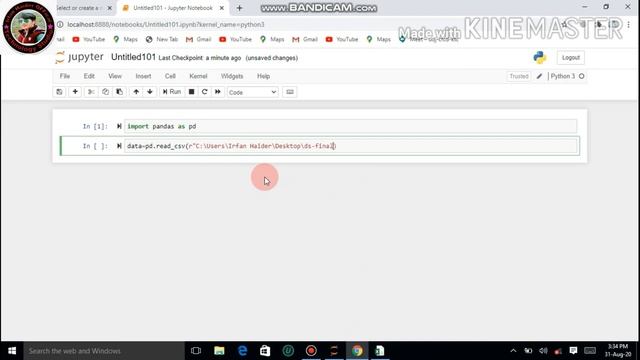Click the Search the web and Windows box
640x360 pixels.
pos(104,351)
